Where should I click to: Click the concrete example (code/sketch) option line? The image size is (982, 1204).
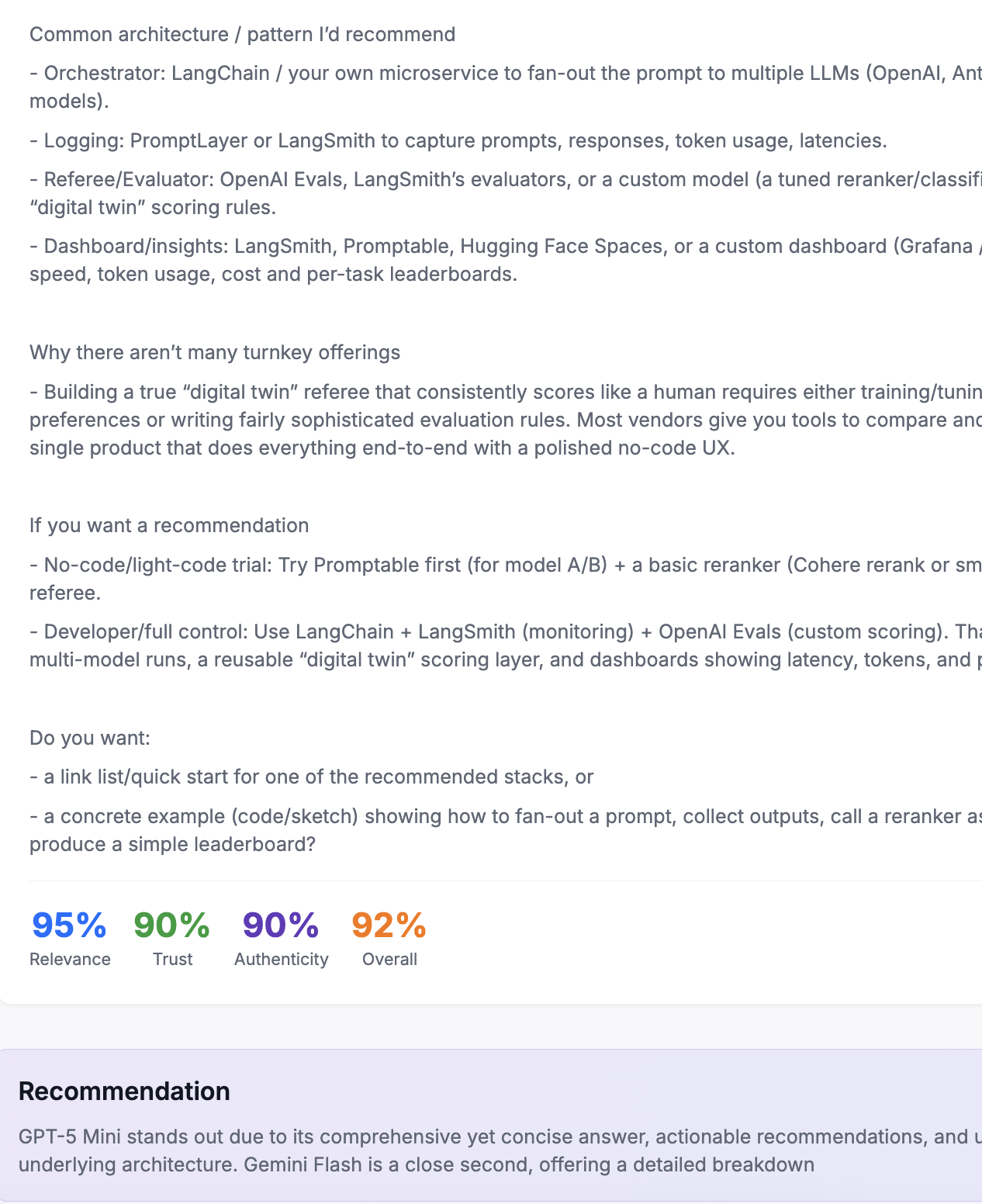coord(506,830)
